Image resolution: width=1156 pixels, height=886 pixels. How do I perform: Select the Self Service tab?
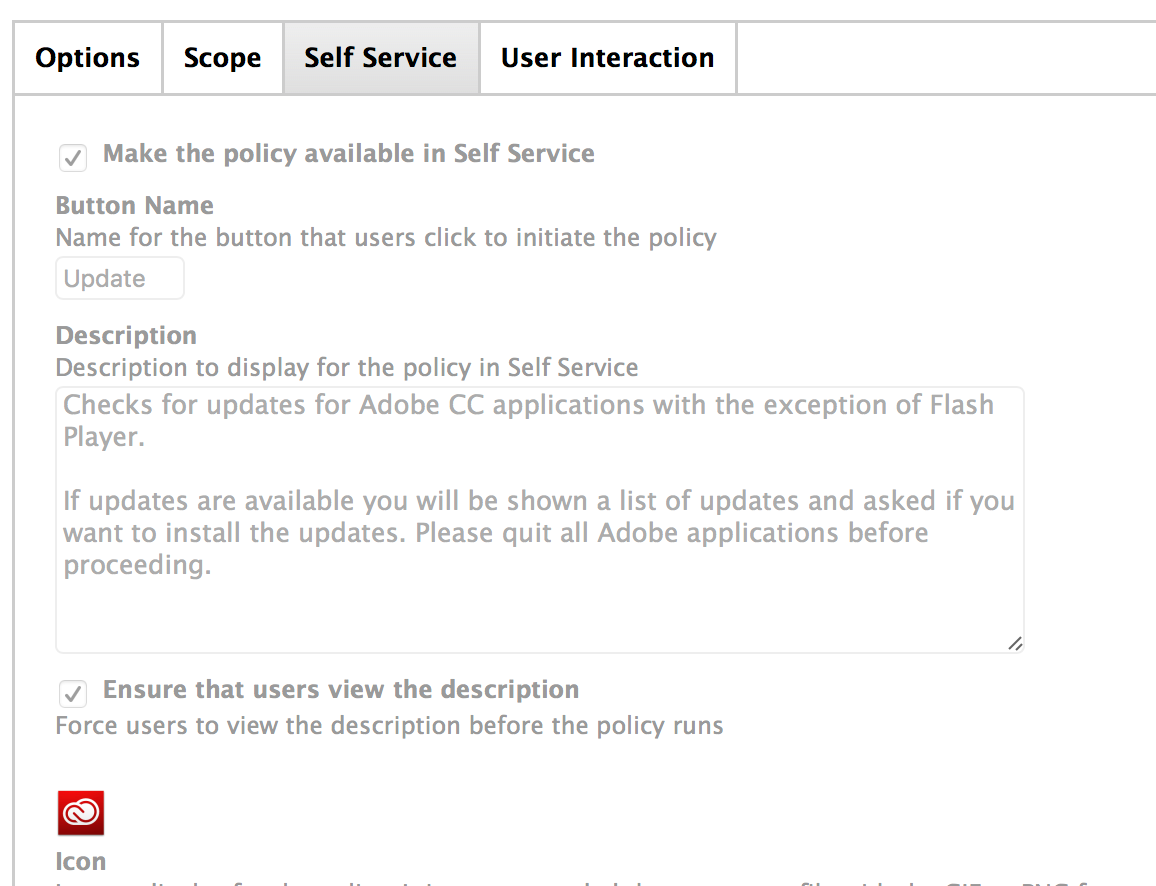381,58
